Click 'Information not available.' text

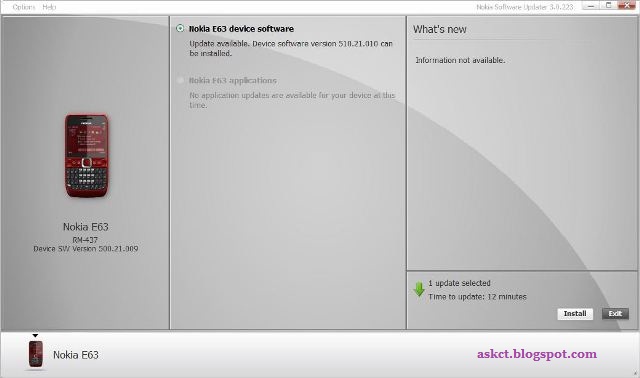click(460, 60)
